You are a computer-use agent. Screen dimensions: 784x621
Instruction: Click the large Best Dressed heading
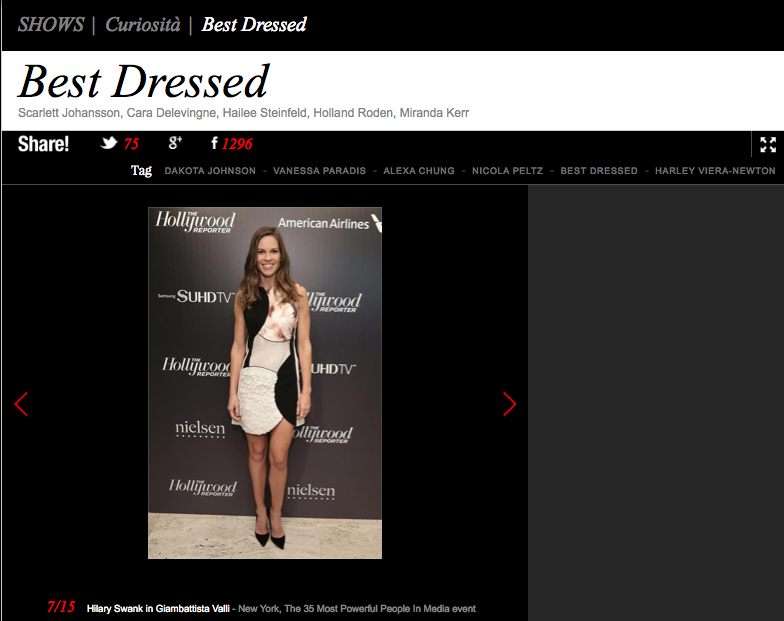point(144,81)
